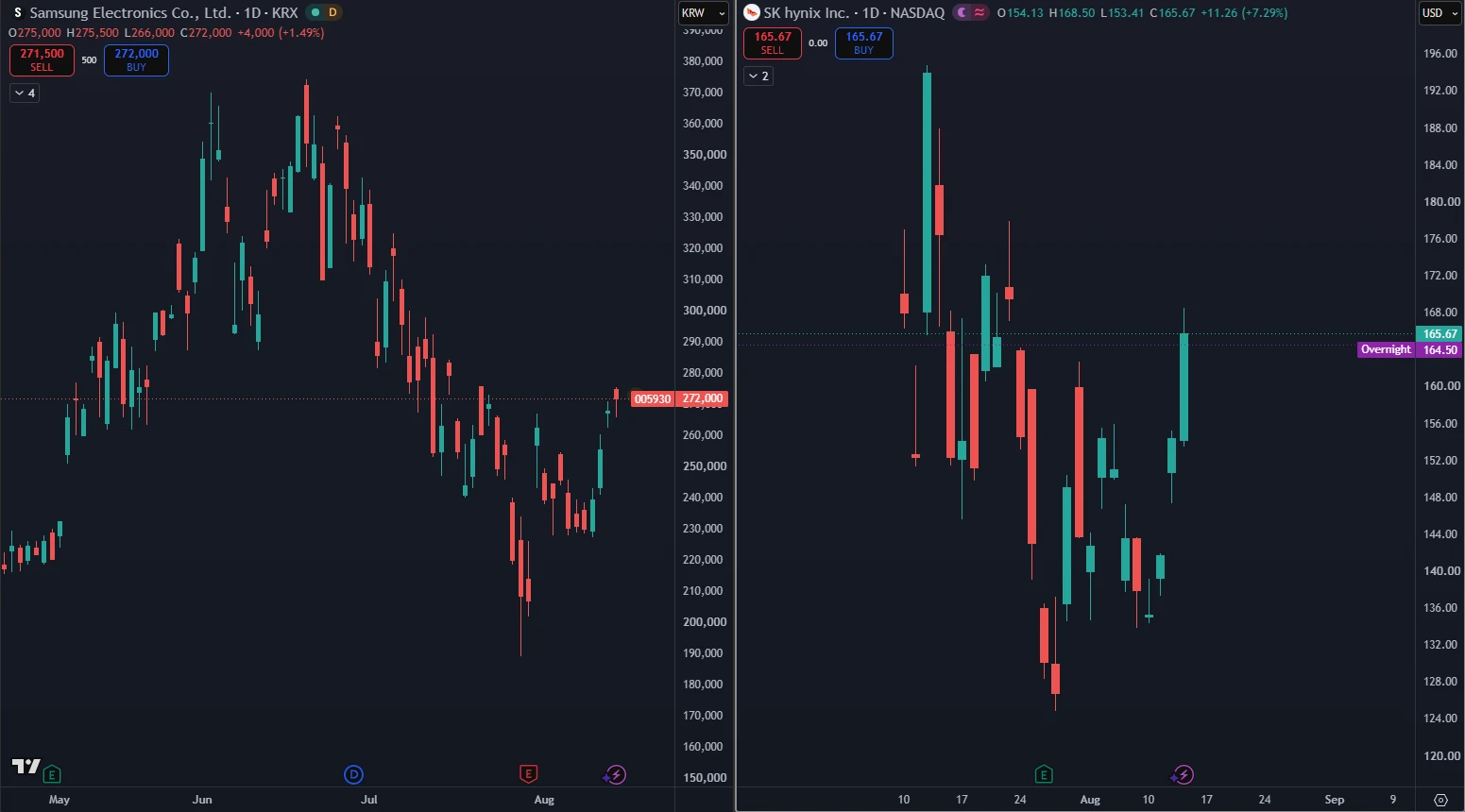Open the KRW currency dropdown
Screen dimensions: 1465x812
[x=704, y=13]
